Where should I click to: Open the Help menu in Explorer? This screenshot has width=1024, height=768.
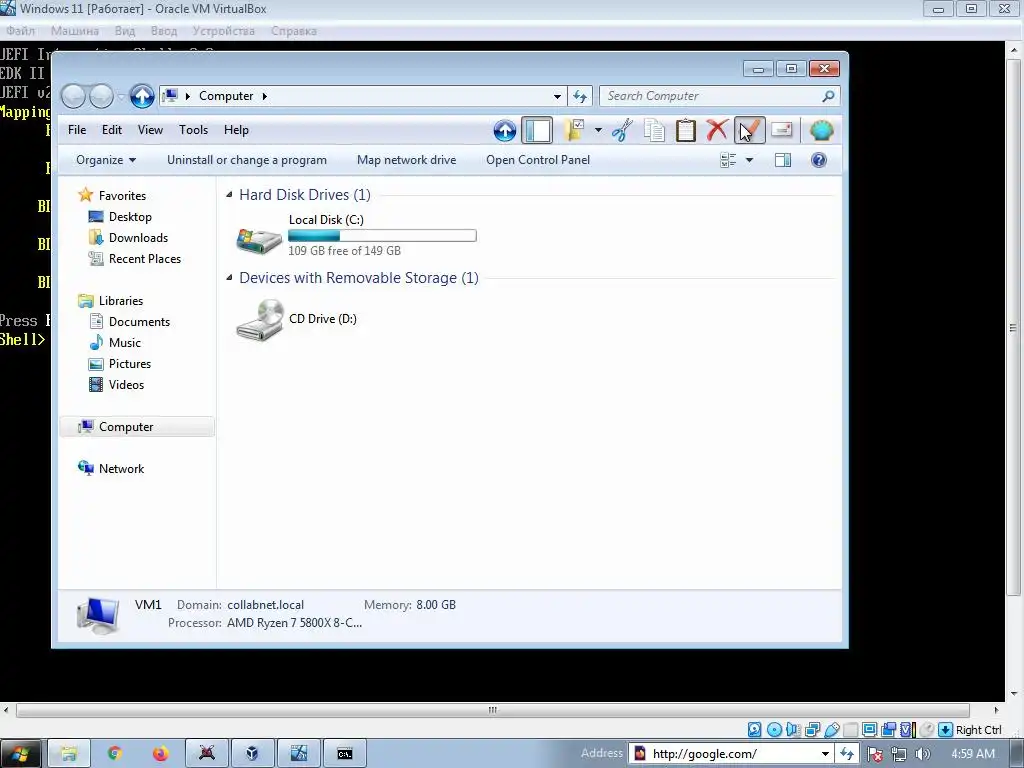236,130
